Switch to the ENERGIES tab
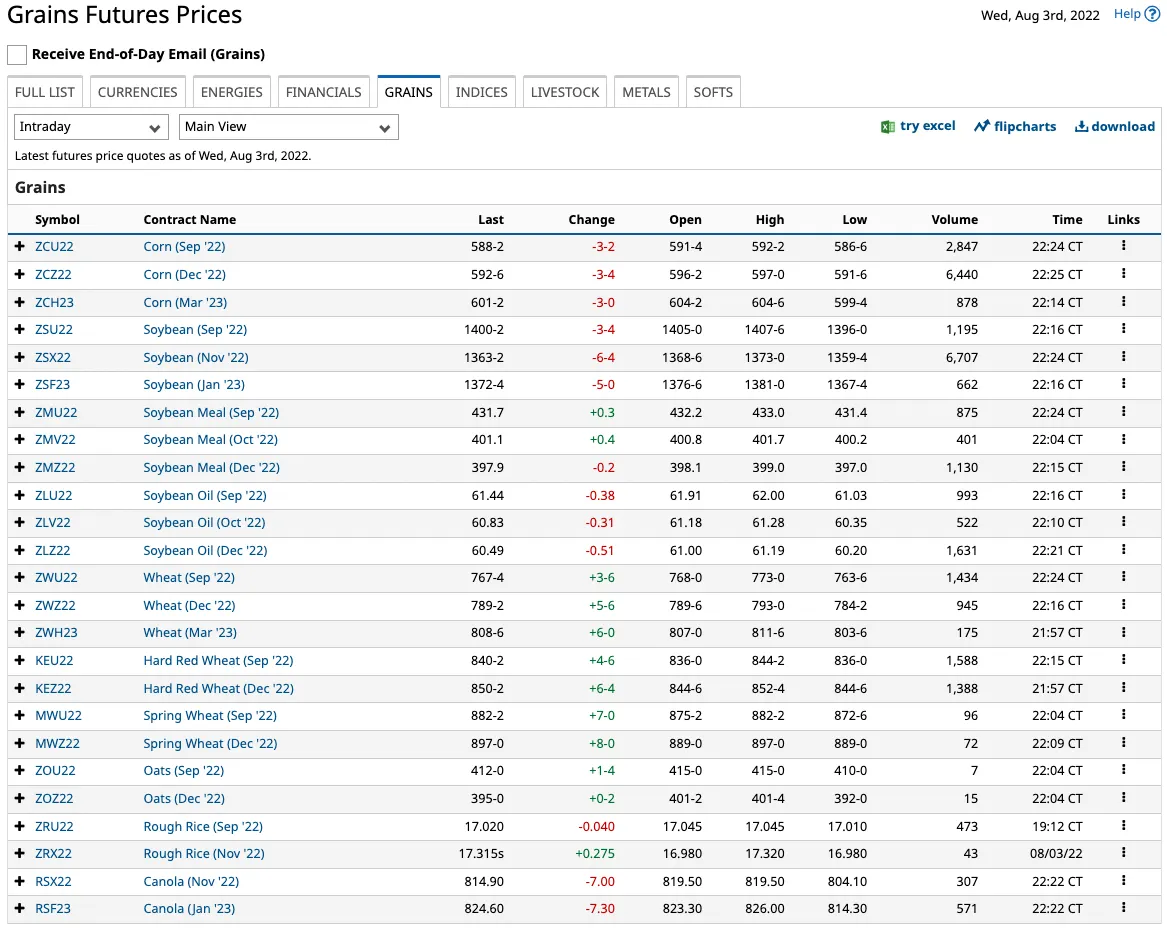This screenshot has width=1167, height=932. [x=231, y=92]
